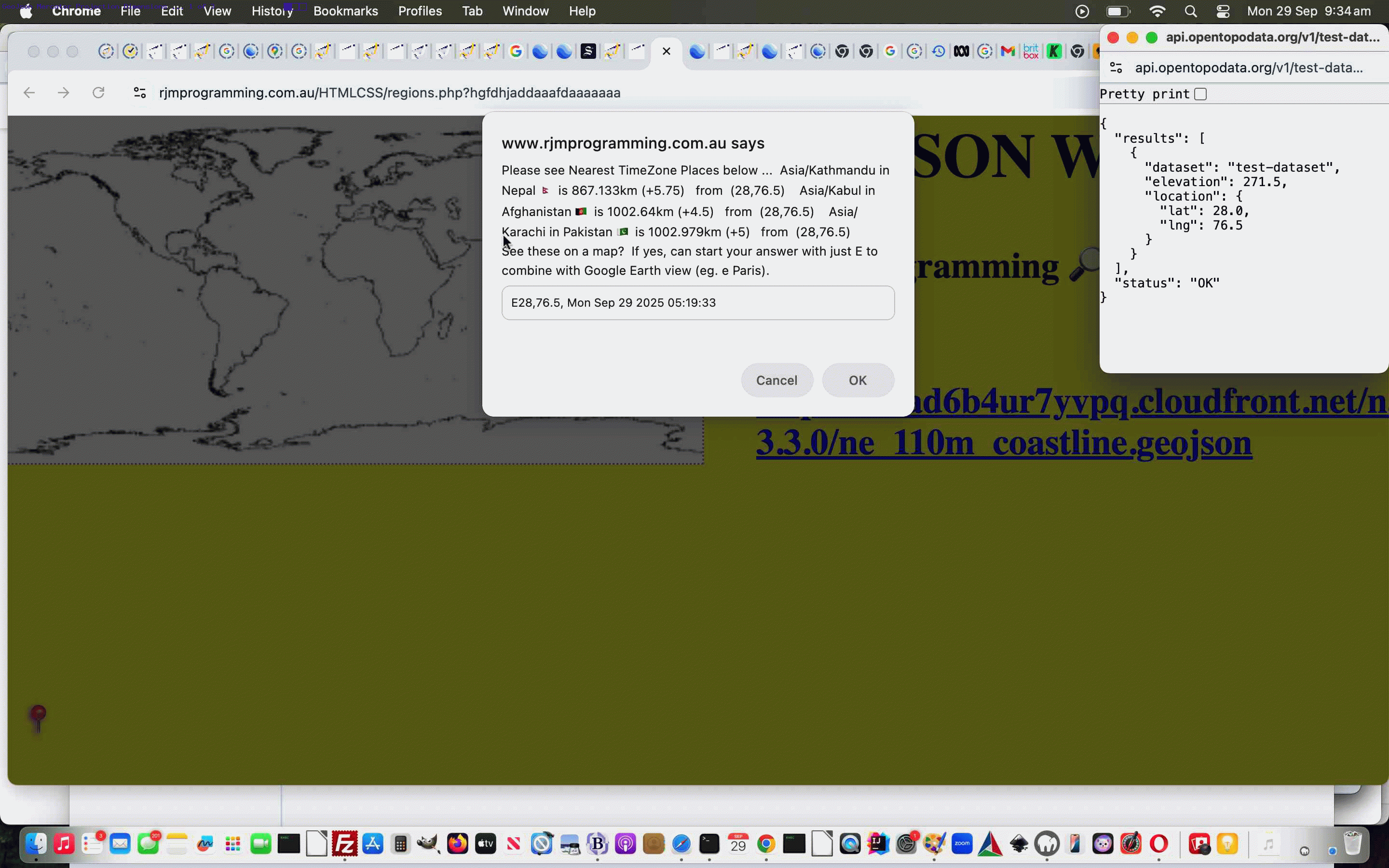1389x868 pixels.
Task: Click the browser reload page icon
Action: tap(98, 93)
